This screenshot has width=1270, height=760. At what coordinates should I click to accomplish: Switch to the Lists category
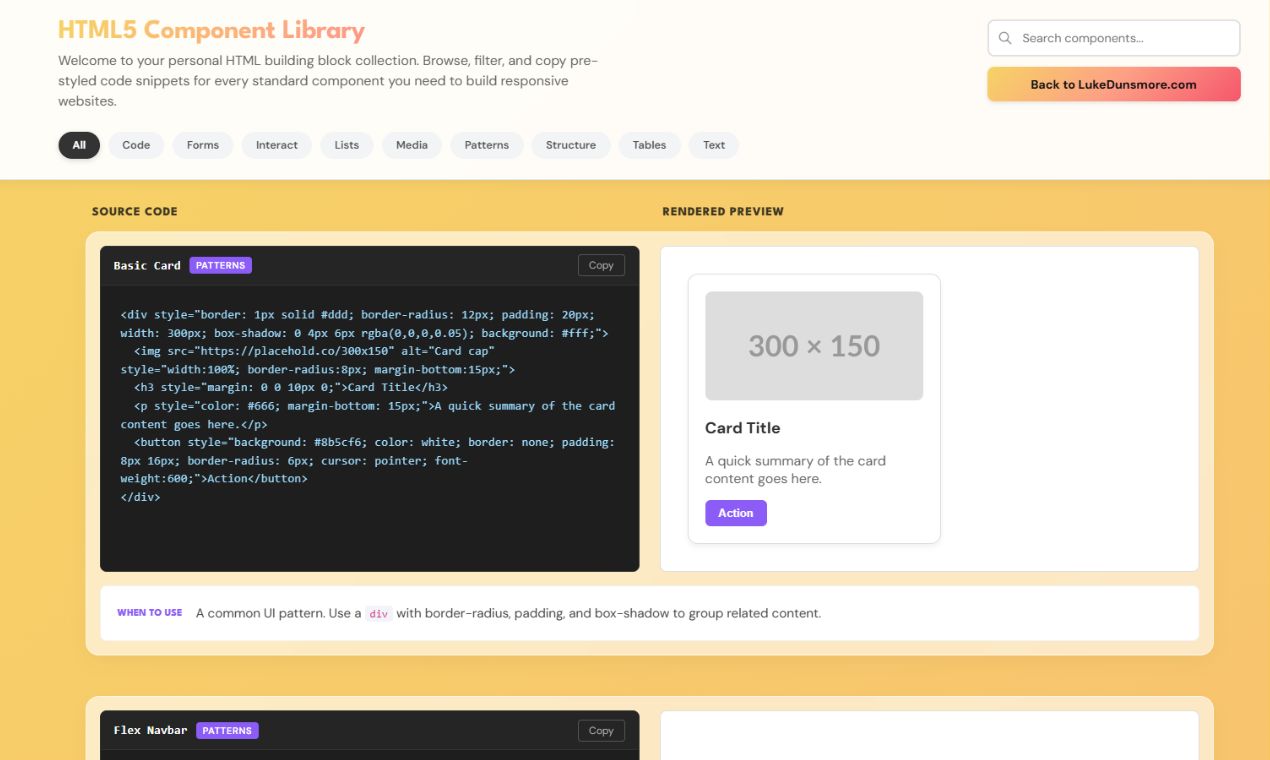pyautogui.click(x=346, y=145)
